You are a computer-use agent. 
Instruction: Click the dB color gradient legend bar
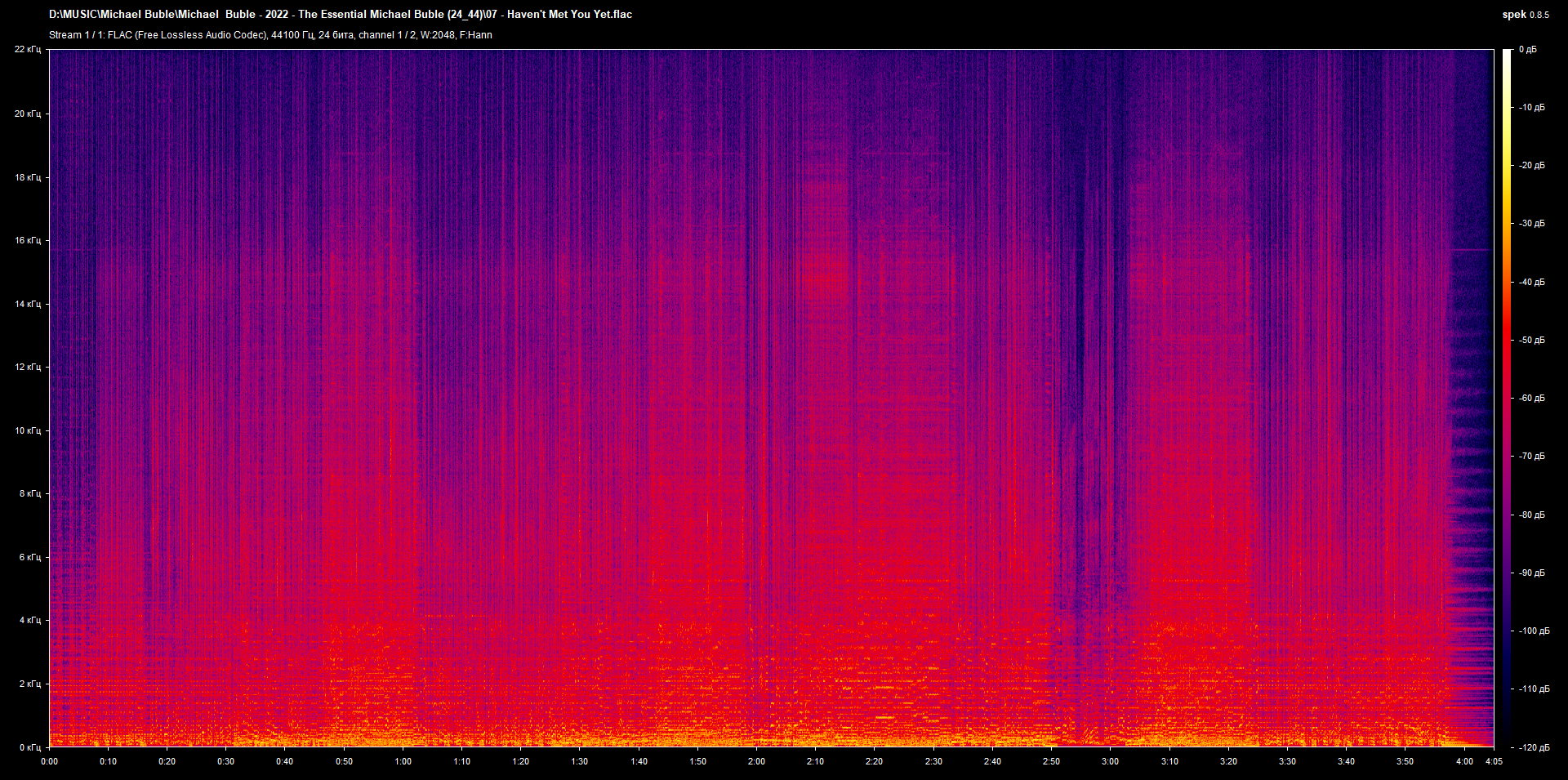click(1507, 398)
